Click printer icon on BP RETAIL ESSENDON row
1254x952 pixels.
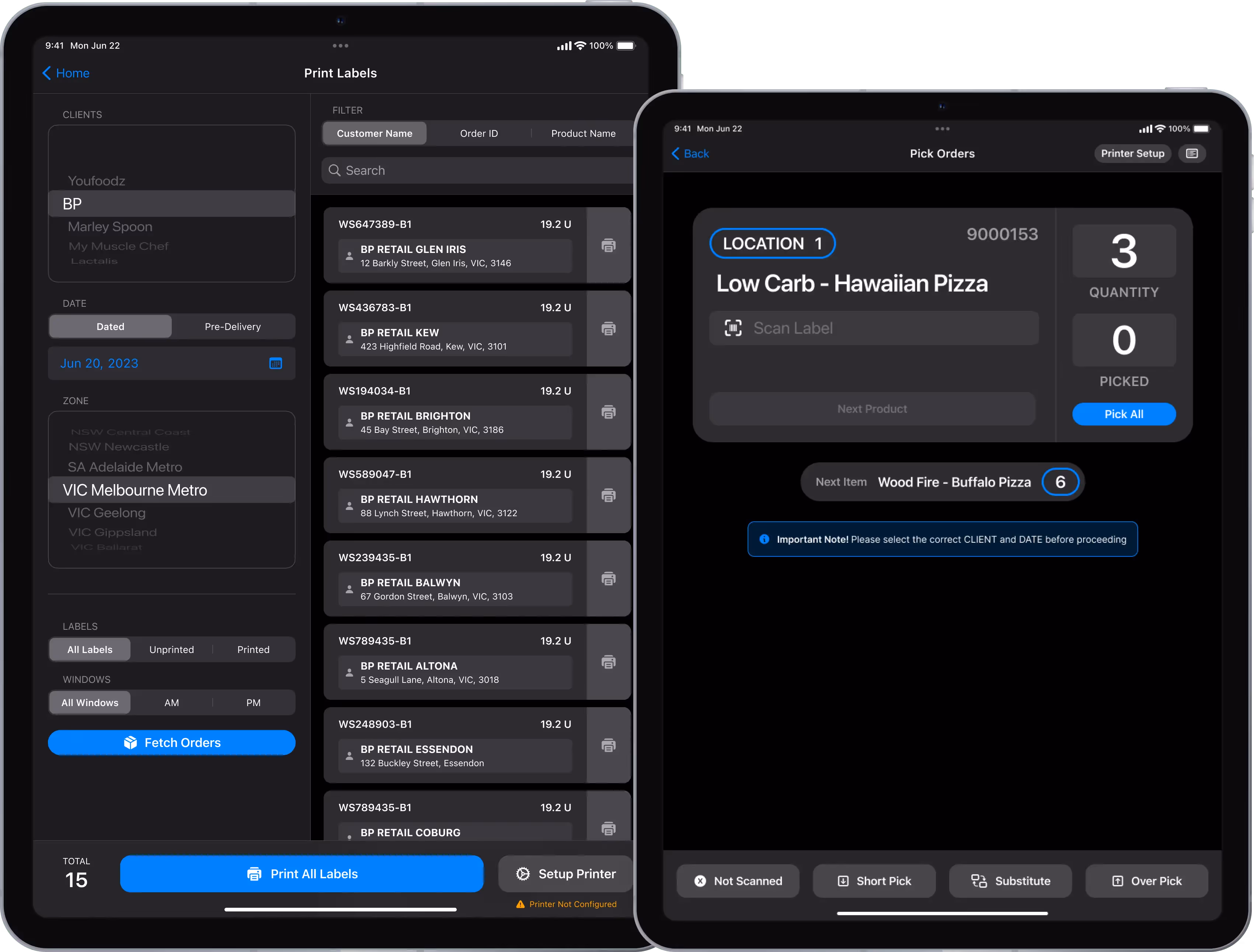pyautogui.click(x=608, y=745)
